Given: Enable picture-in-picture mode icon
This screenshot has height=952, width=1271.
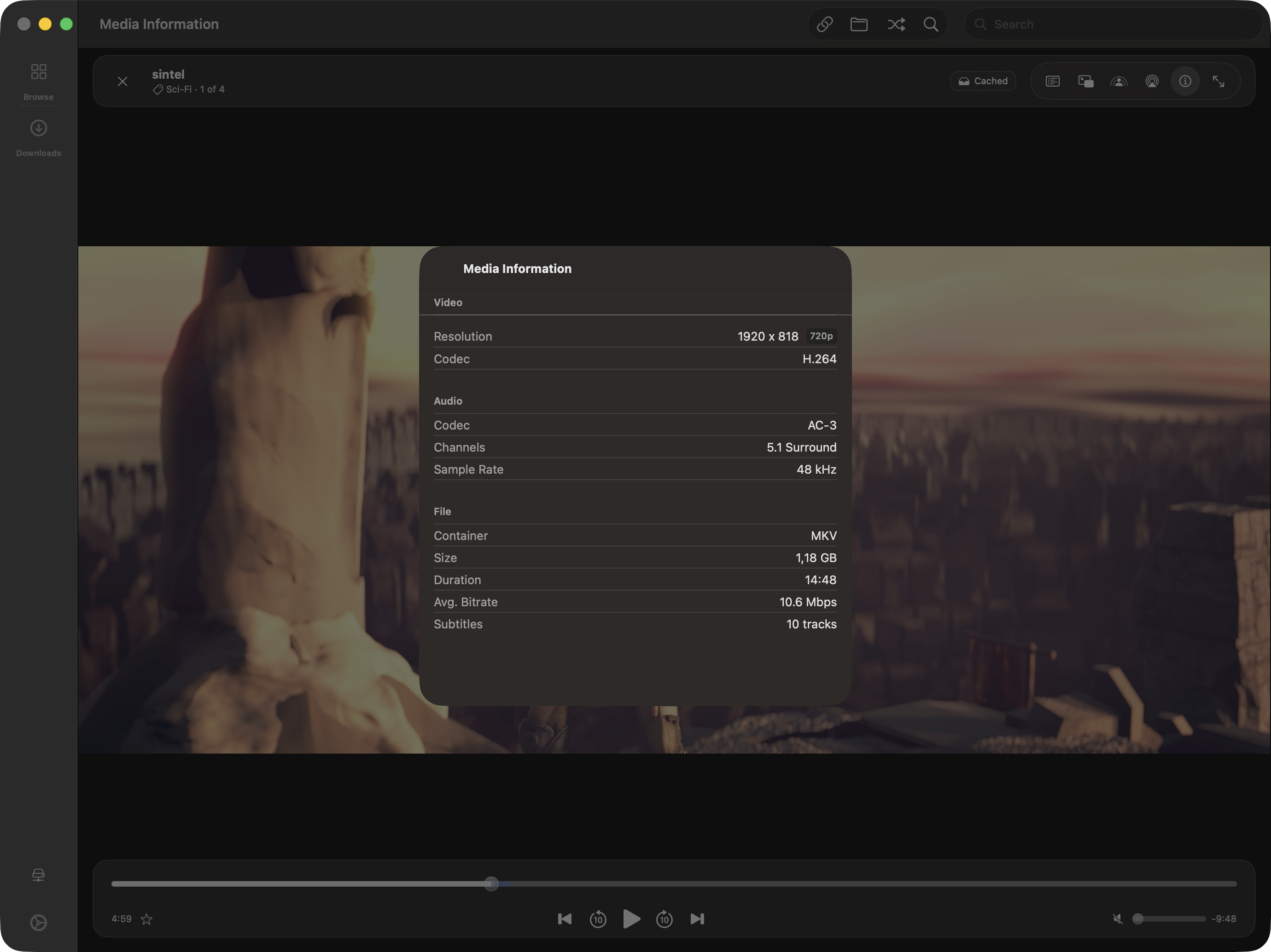Looking at the screenshot, I should pos(1085,81).
